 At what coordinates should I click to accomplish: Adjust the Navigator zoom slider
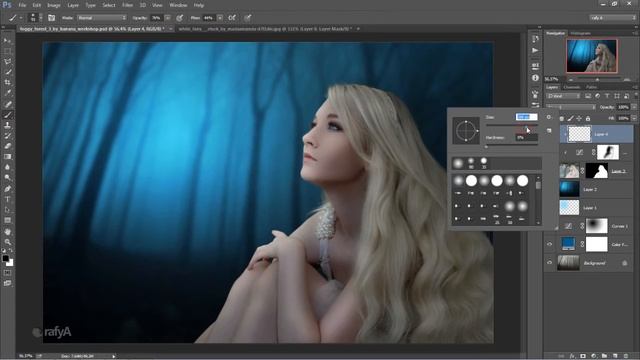coord(597,79)
